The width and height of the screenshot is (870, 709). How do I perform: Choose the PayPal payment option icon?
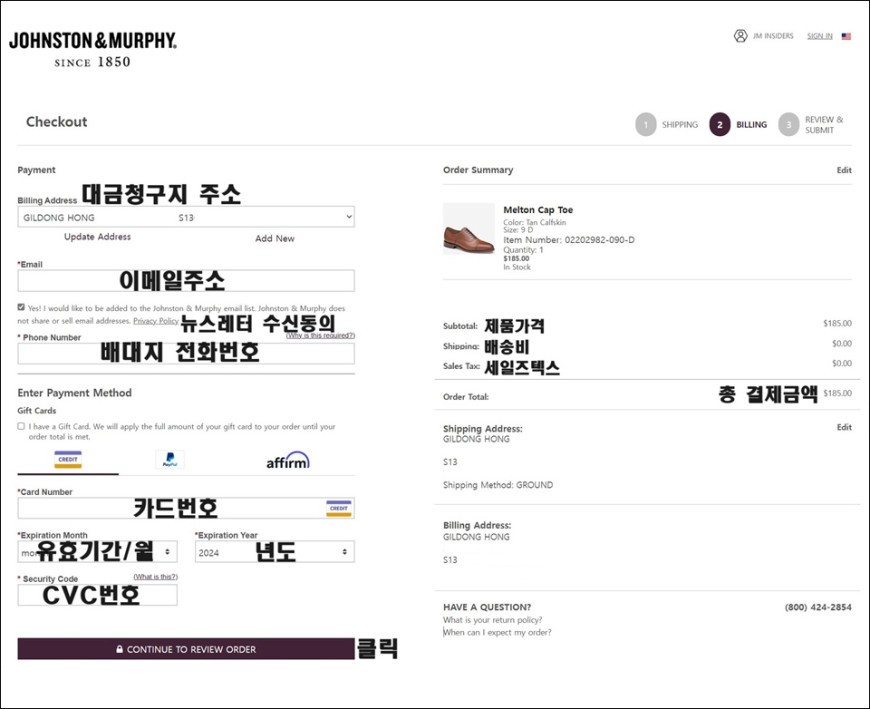pyautogui.click(x=170, y=460)
